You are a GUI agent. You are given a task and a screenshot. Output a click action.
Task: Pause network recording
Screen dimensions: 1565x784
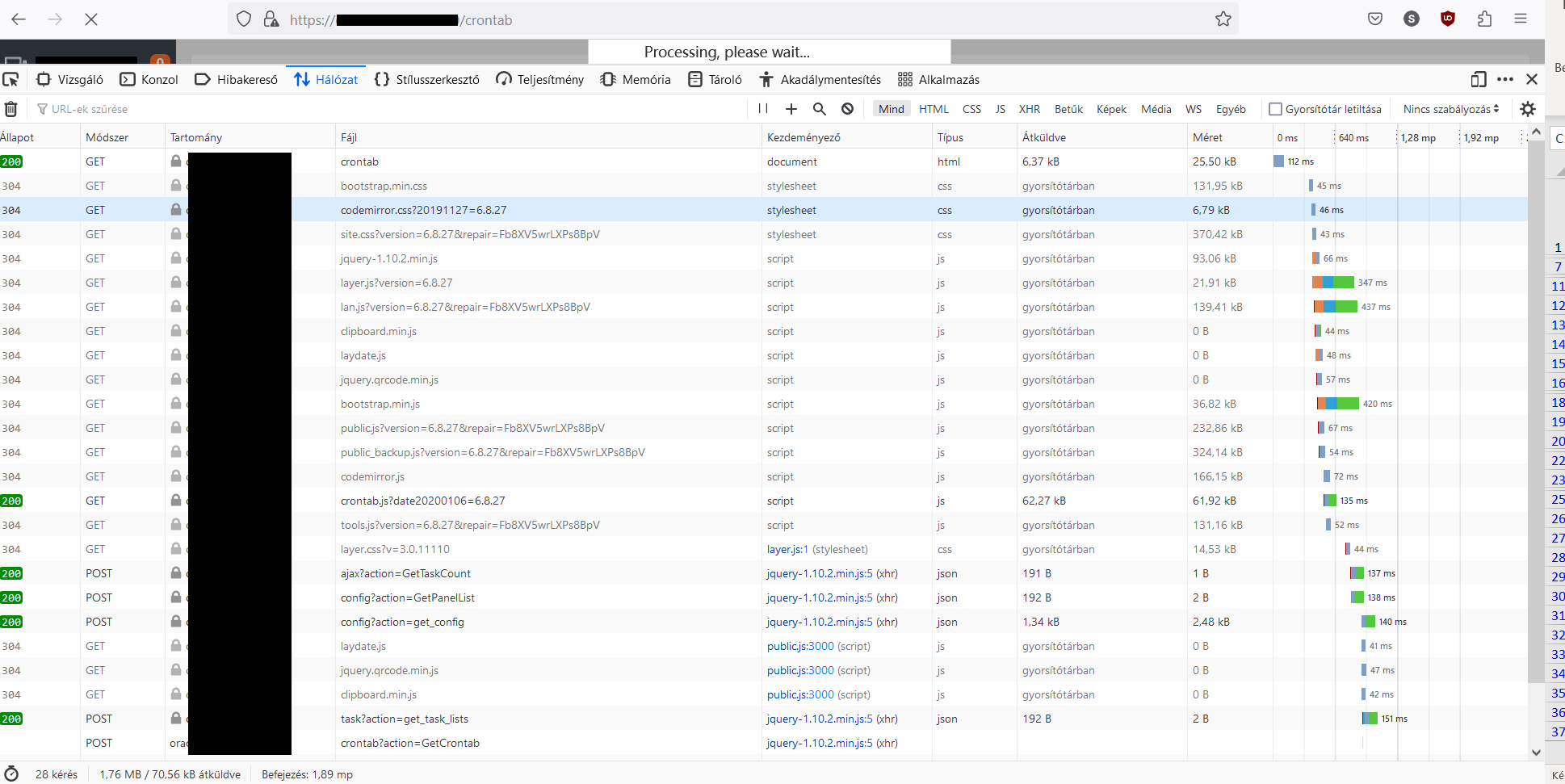[763, 109]
